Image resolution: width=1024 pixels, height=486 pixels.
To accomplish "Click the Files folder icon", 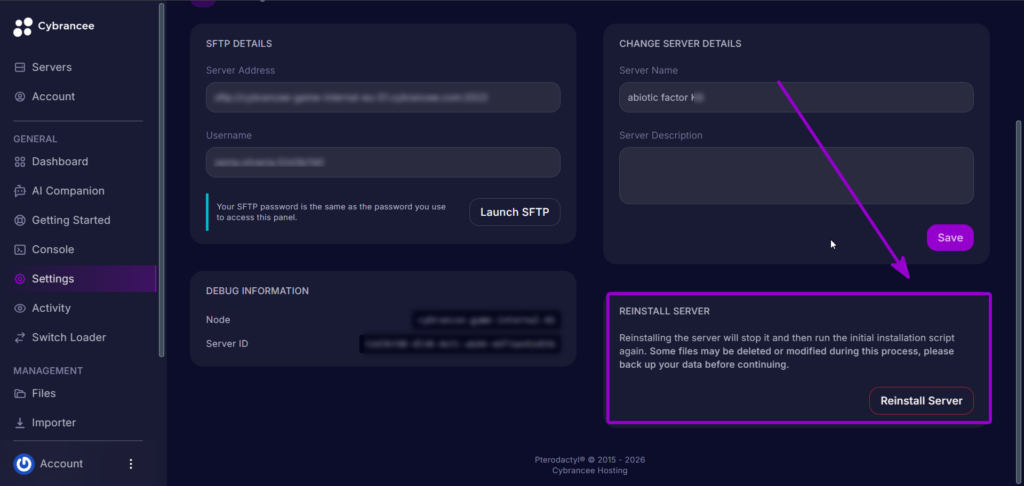I will tap(20, 393).
